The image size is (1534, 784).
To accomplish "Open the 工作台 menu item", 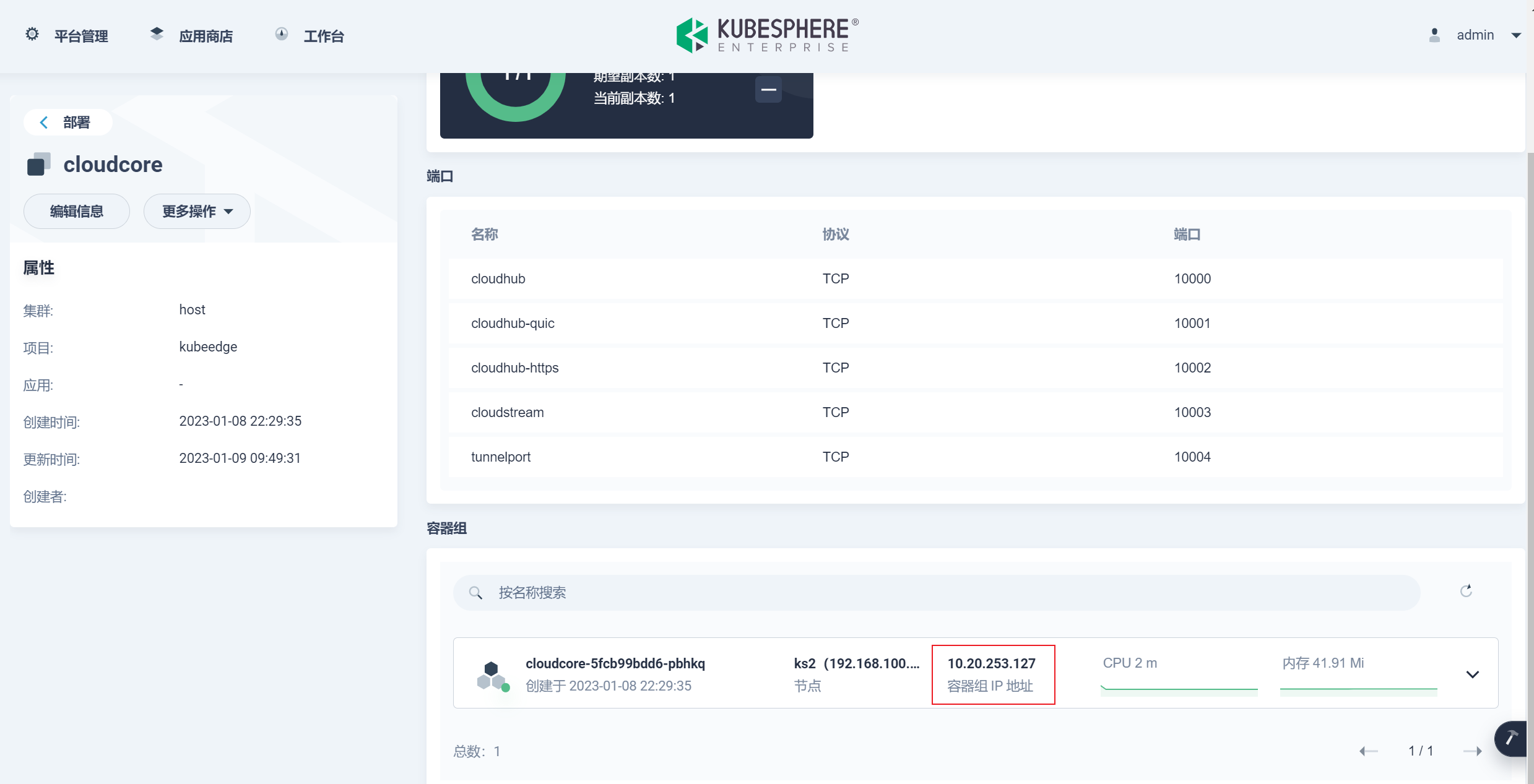I will 323,36.
